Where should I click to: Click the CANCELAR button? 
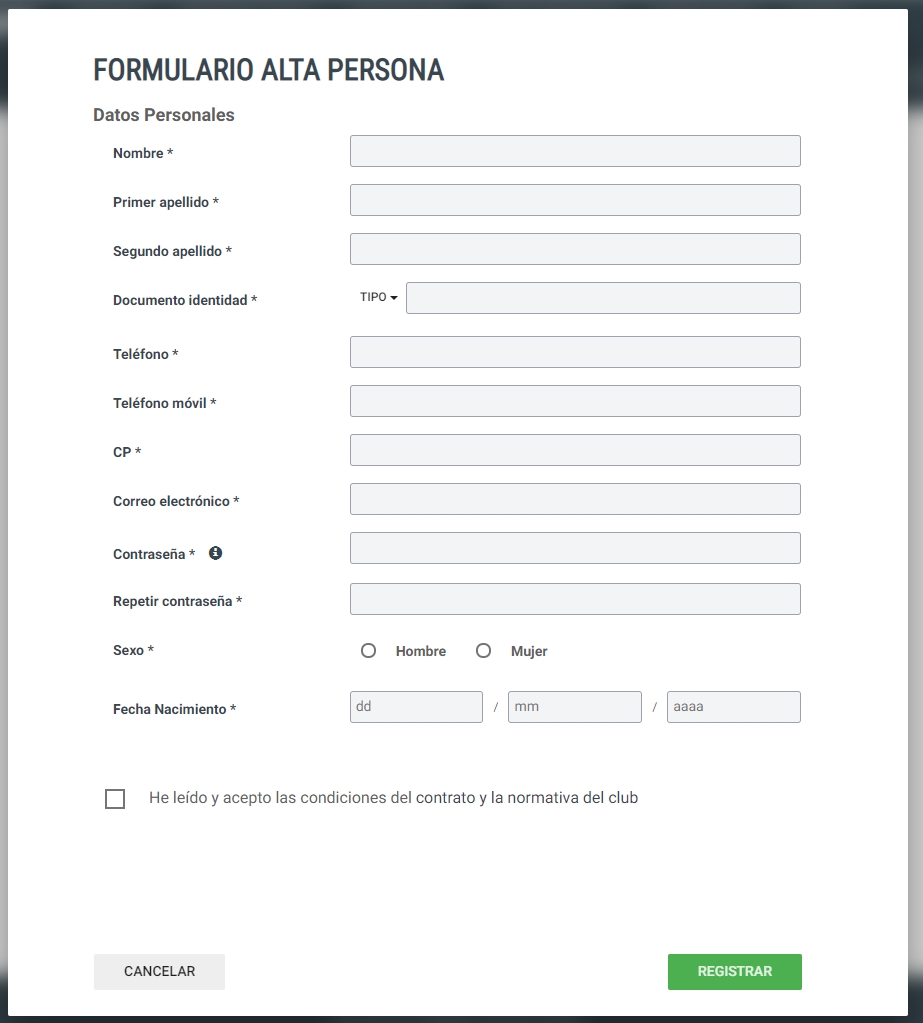(159, 971)
